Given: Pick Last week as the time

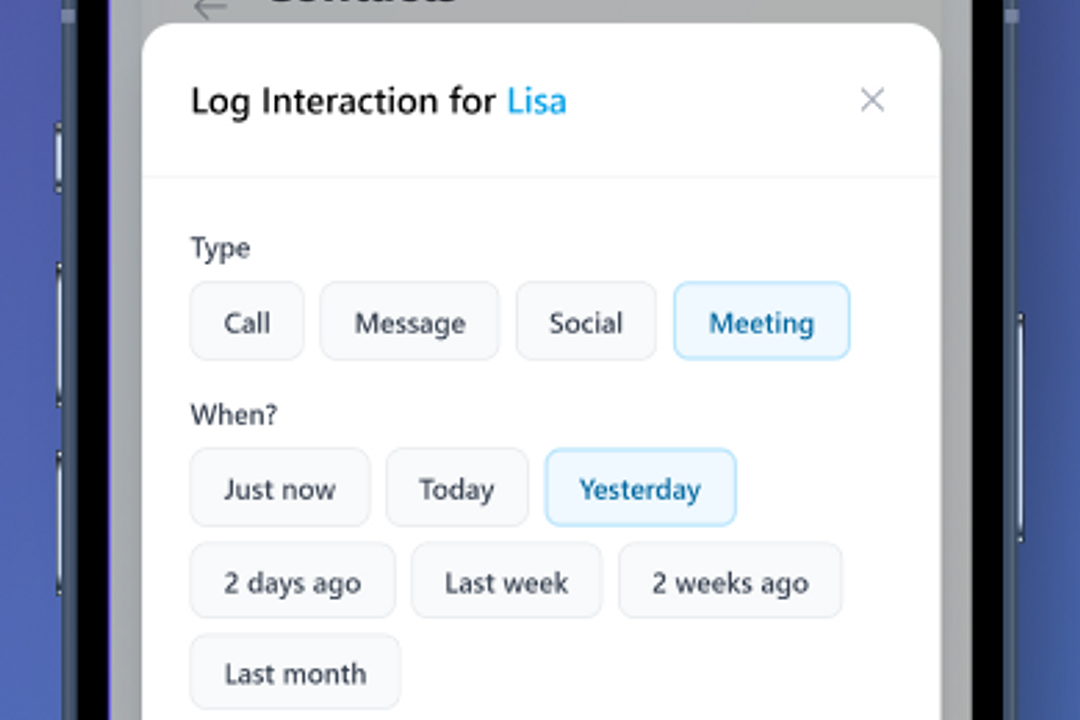Looking at the screenshot, I should (507, 582).
